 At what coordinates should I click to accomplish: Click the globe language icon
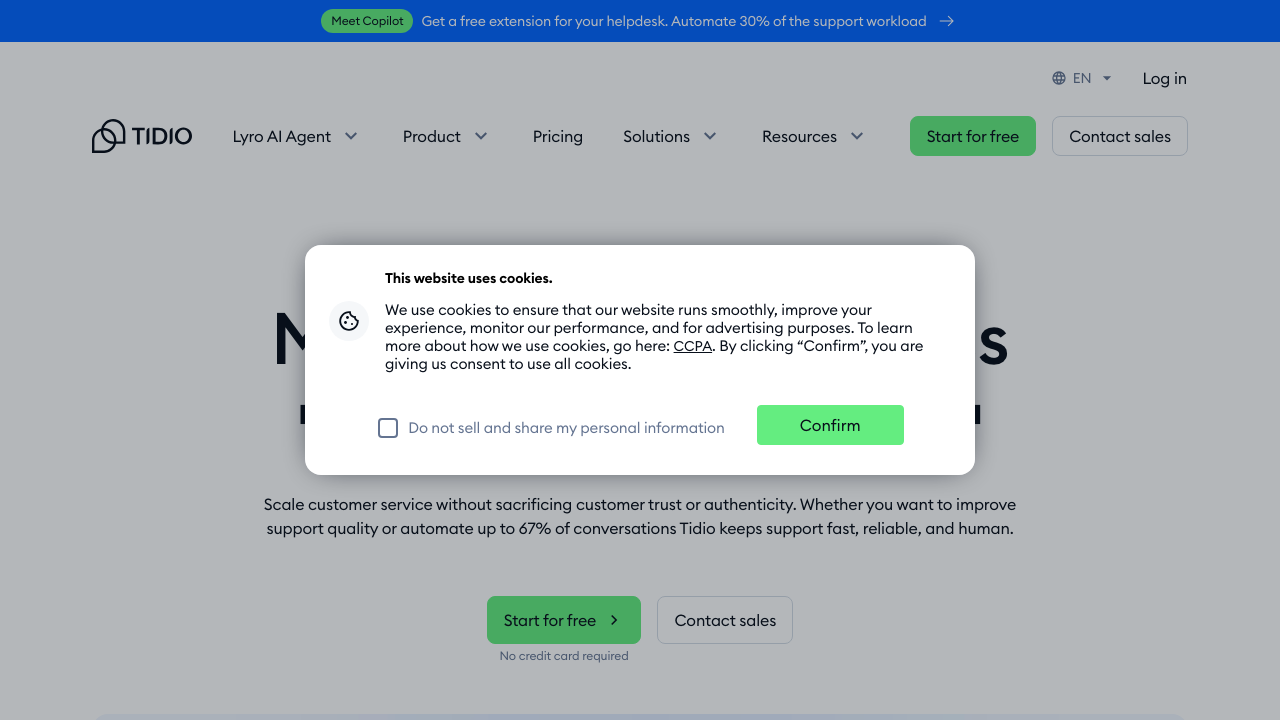coord(1059,78)
